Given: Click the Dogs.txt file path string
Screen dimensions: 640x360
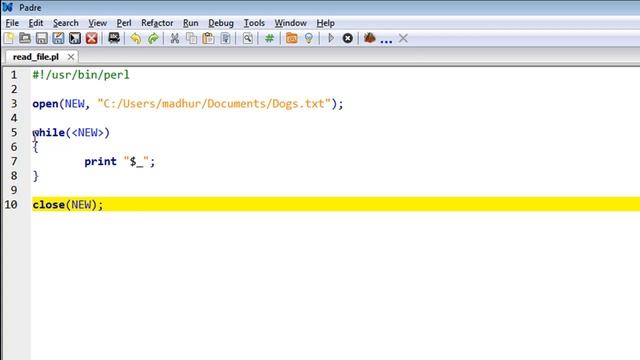Looking at the screenshot, I should click(214, 104).
